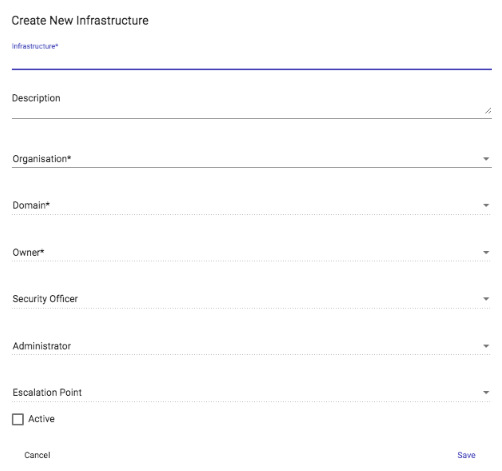Screen dimensions: 502x471
Task: Save the new infrastructure
Action: 466,455
